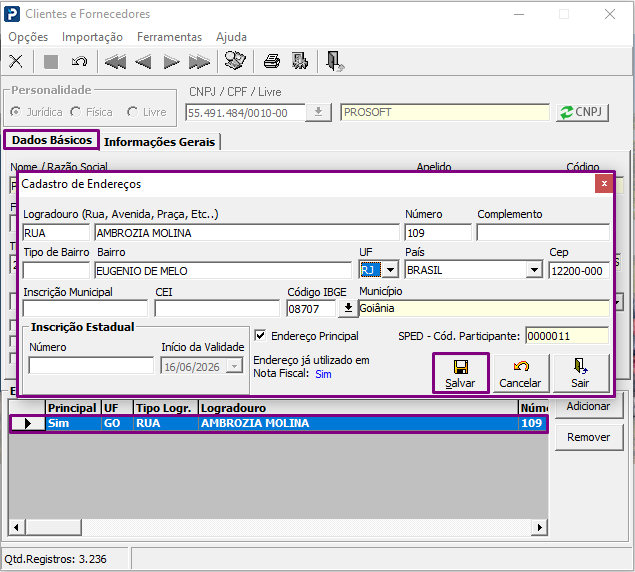Go to first record with double-left arrow
The width and height of the screenshot is (635, 572).
115,62
